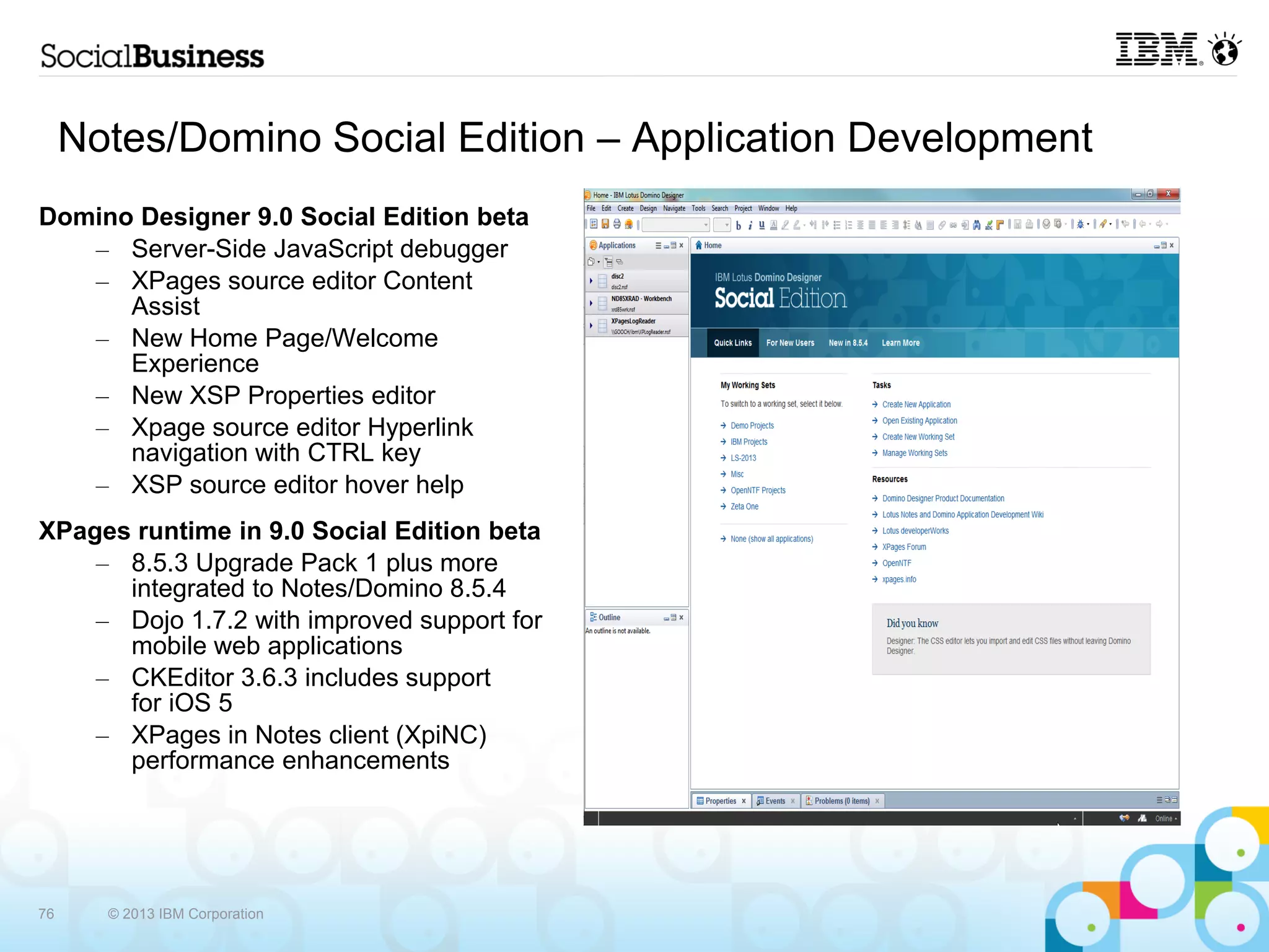Open the Demo Projects working set
Viewport: 1269px width, 952px height.
point(752,426)
